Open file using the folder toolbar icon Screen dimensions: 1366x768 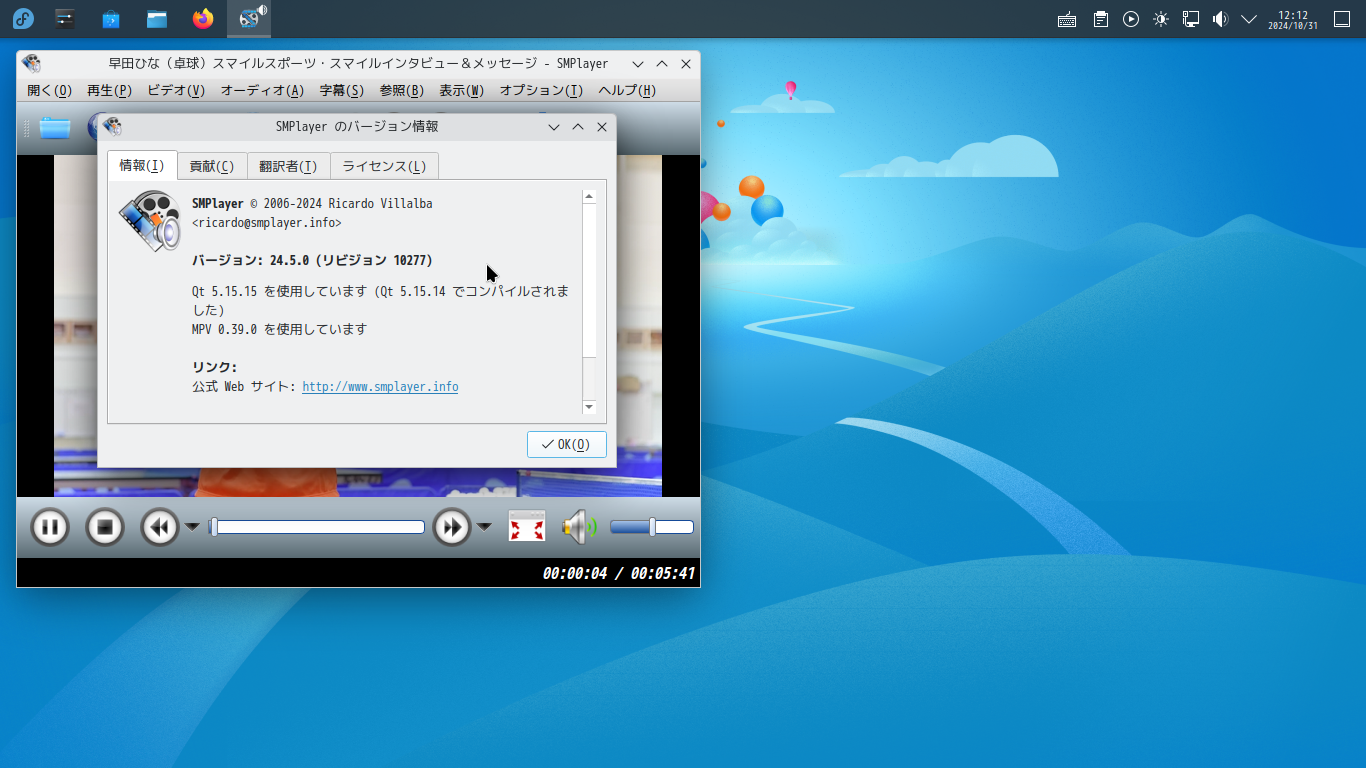54,127
